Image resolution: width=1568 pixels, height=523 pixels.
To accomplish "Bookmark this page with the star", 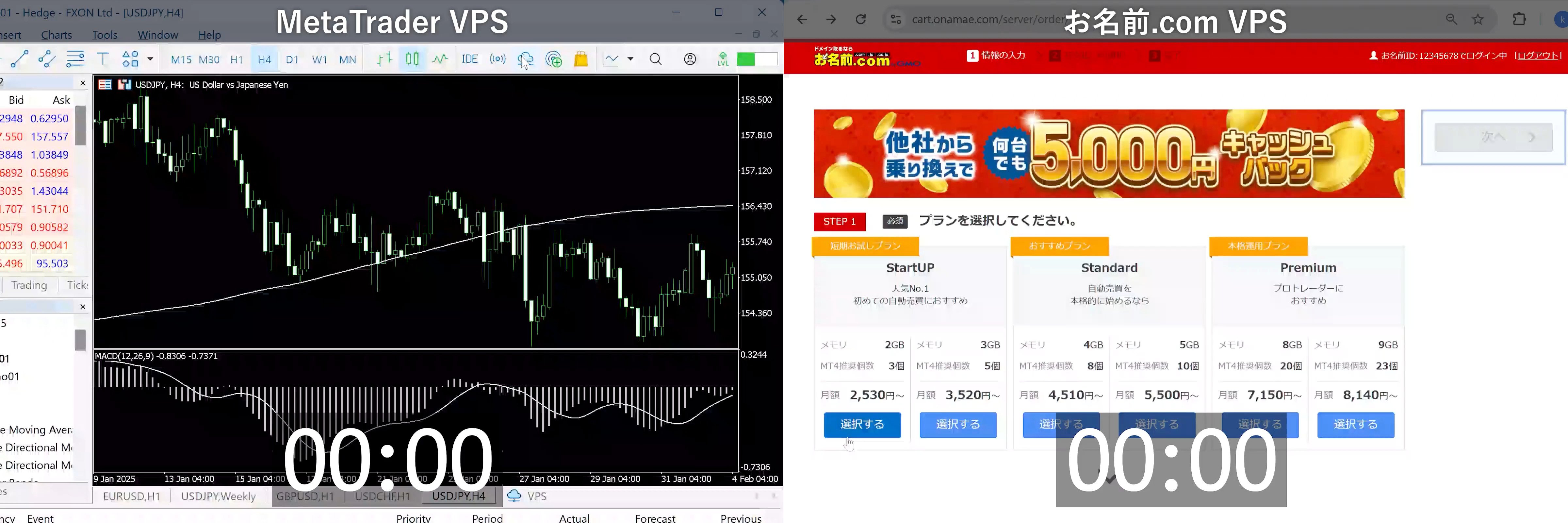I will 1478,20.
